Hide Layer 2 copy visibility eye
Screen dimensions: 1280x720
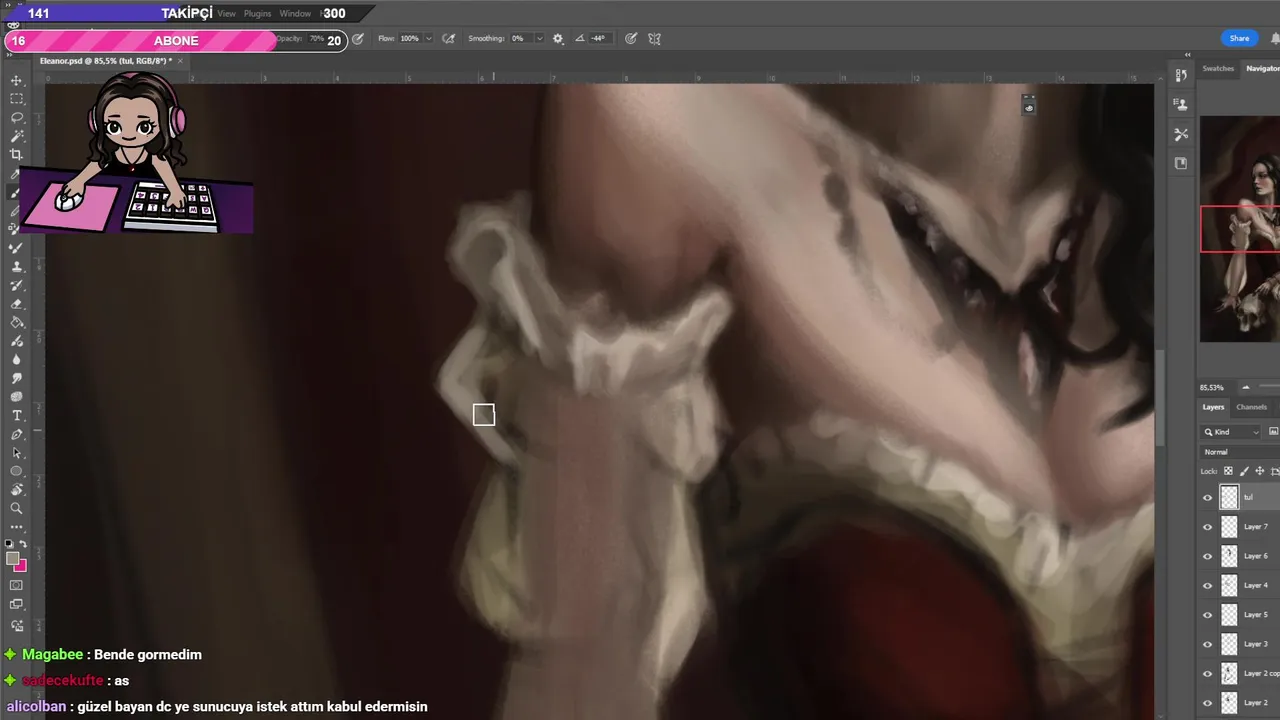coord(1207,673)
